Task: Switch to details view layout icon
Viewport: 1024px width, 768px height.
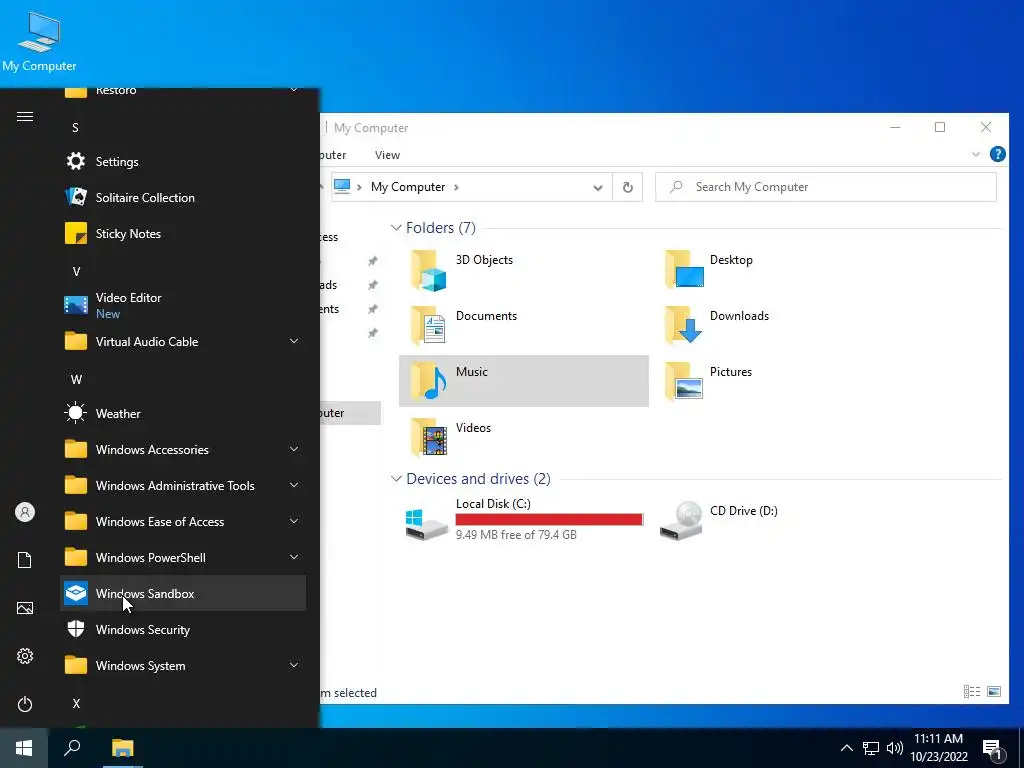Action: (972, 692)
